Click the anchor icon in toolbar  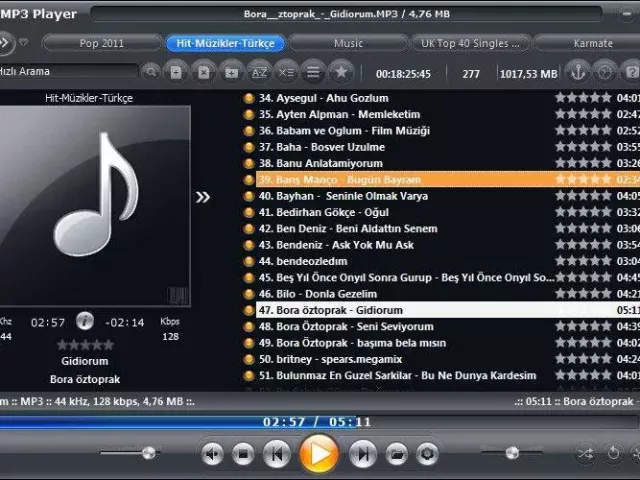tap(578, 72)
